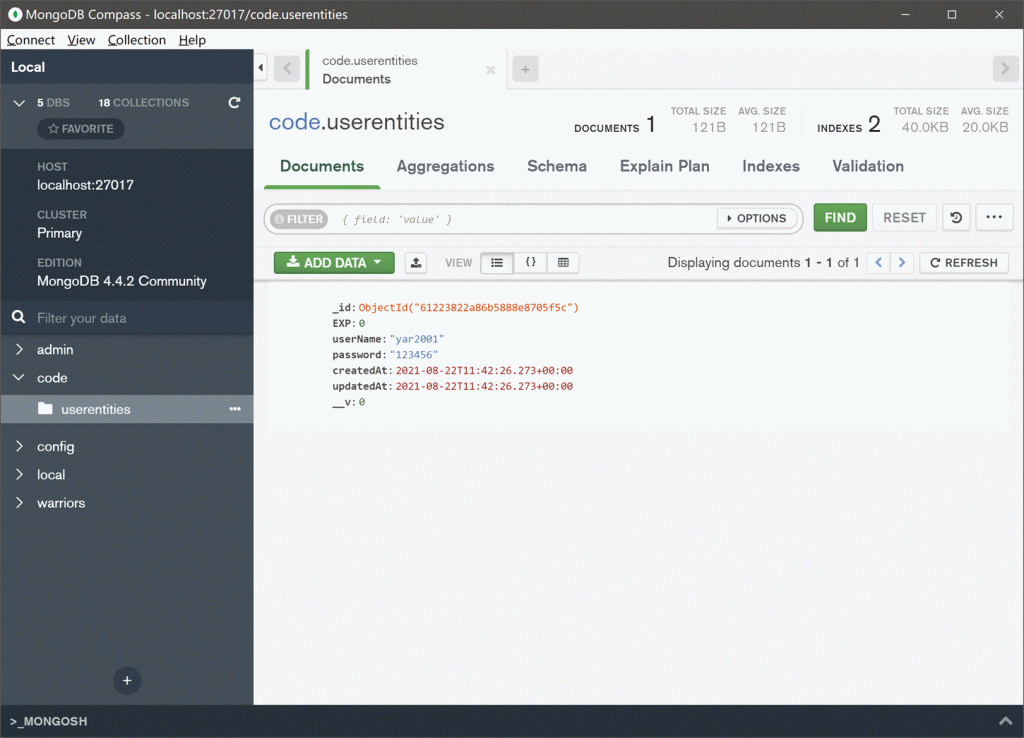Click the MongoDB 4.4.2 Community edition text
Viewport: 1024px width, 738px height.
[x=121, y=281]
